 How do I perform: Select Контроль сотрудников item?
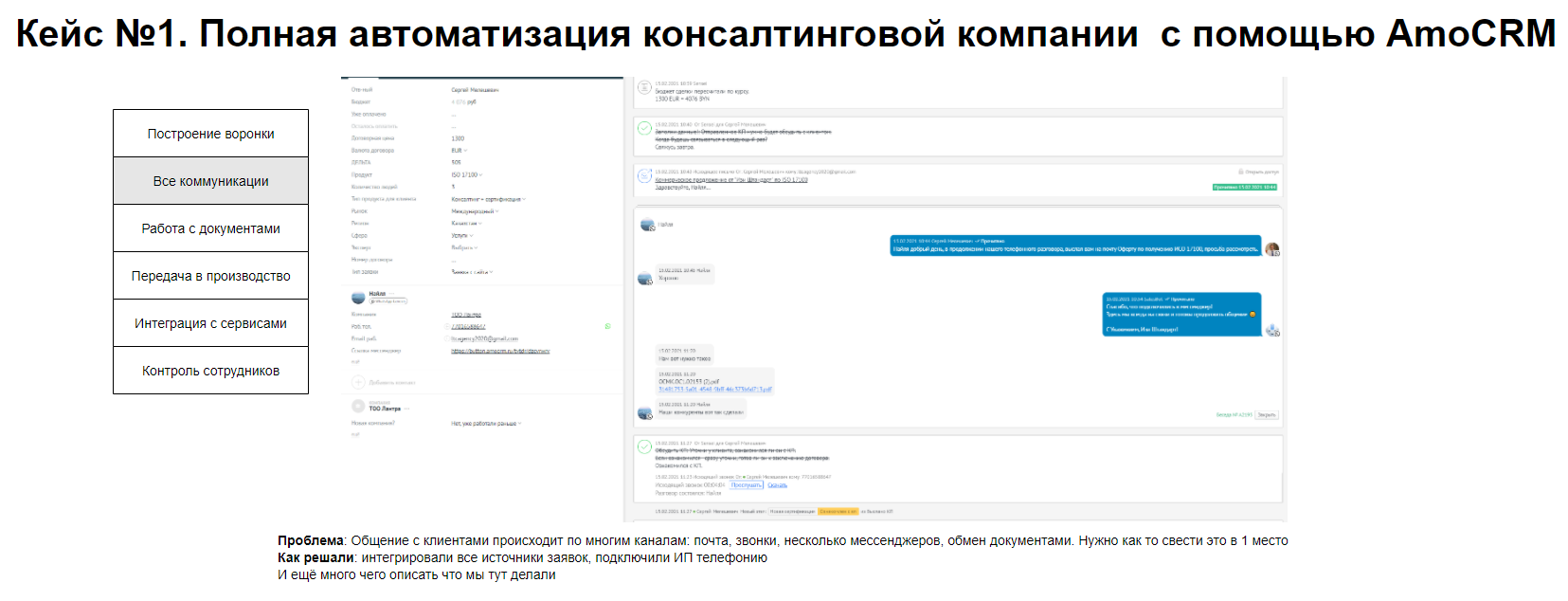(210, 371)
